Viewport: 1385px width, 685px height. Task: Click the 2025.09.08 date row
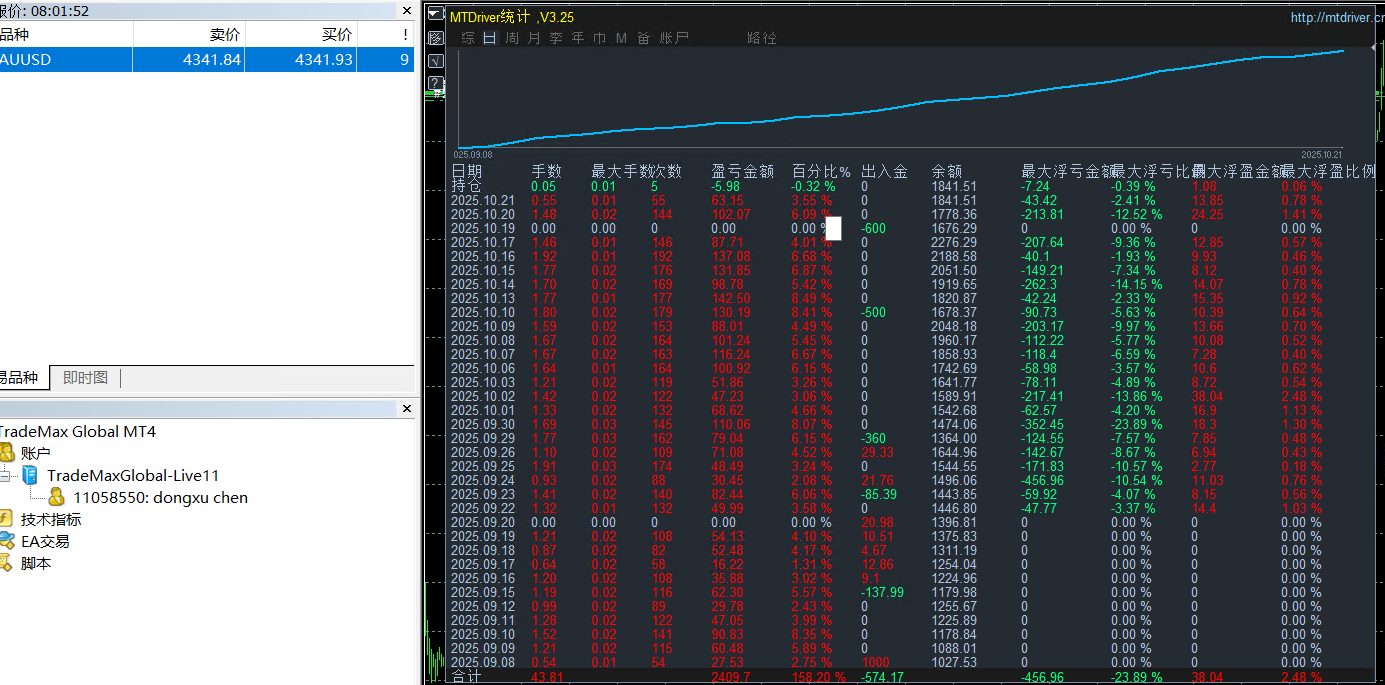(482, 662)
